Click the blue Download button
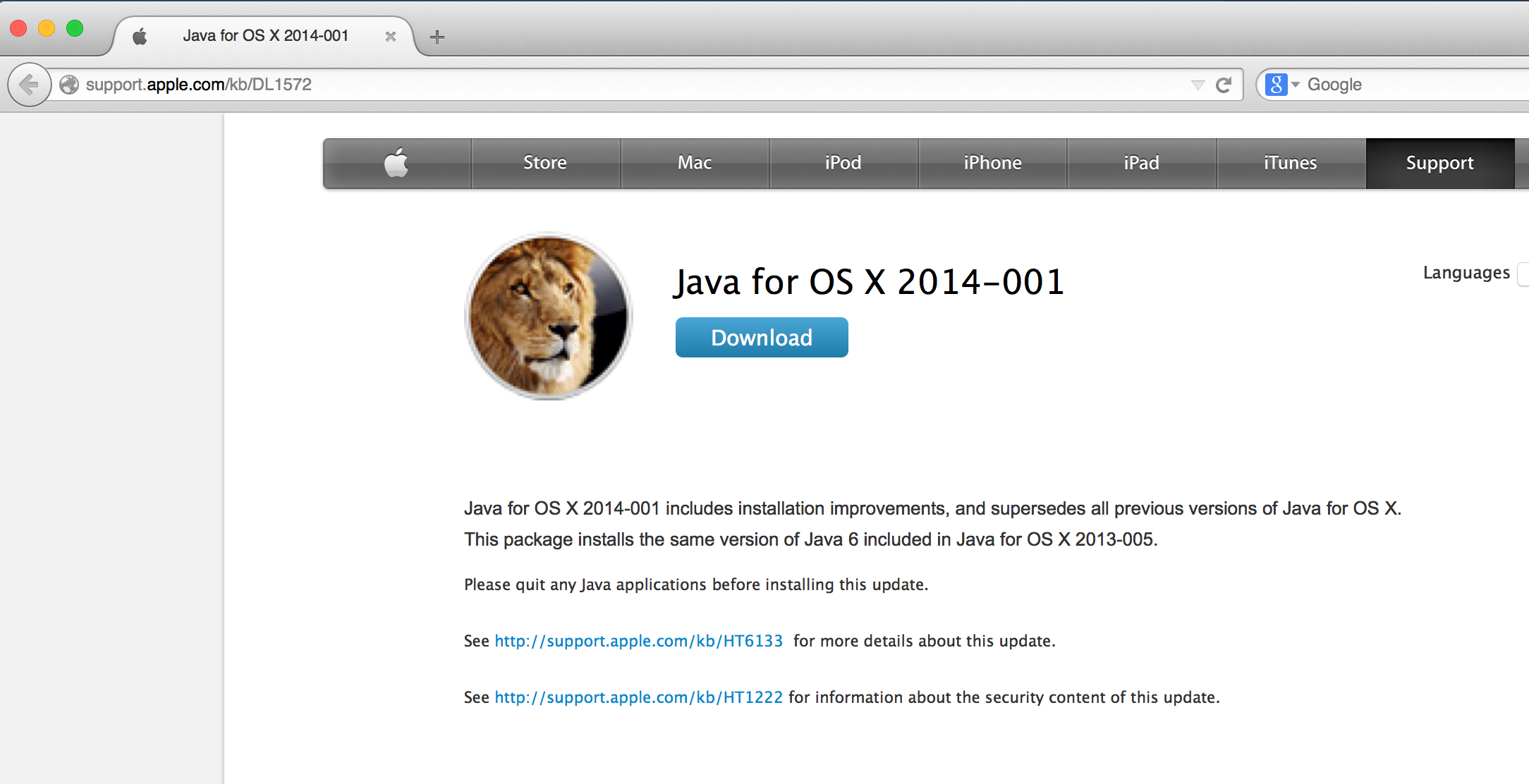The height and width of the screenshot is (784, 1529). tap(762, 338)
